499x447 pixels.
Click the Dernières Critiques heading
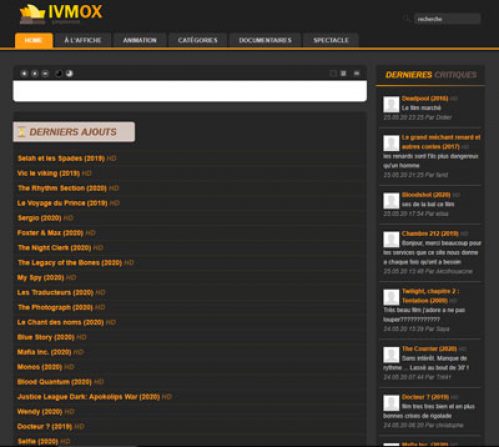(431, 75)
